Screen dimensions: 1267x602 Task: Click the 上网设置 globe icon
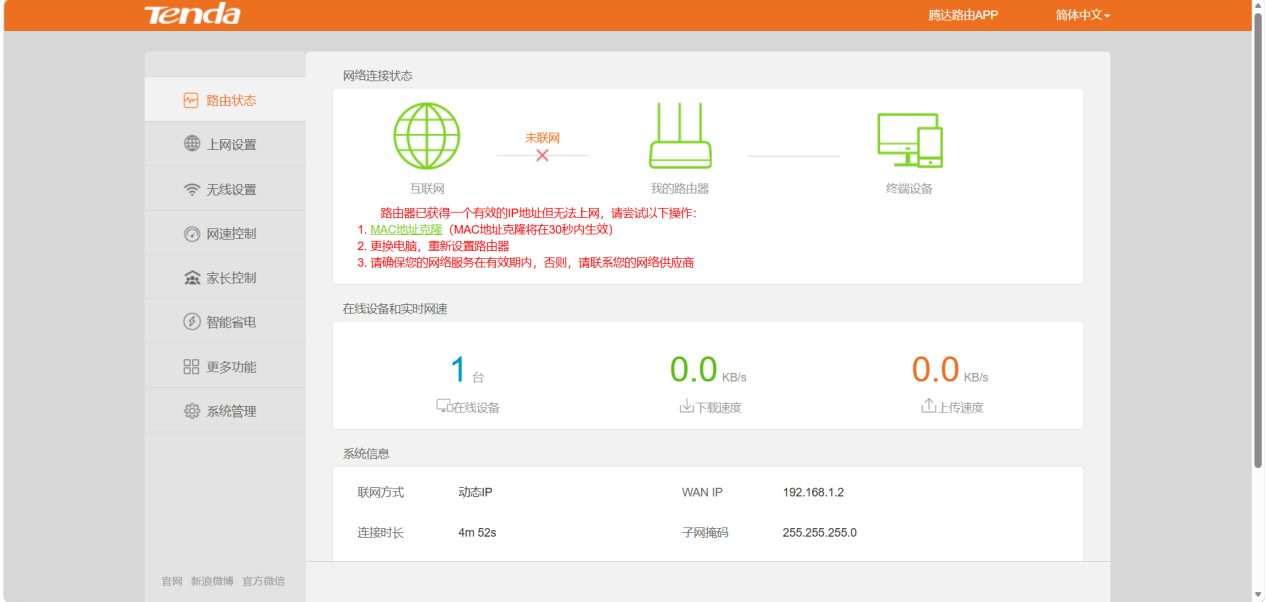click(192, 144)
